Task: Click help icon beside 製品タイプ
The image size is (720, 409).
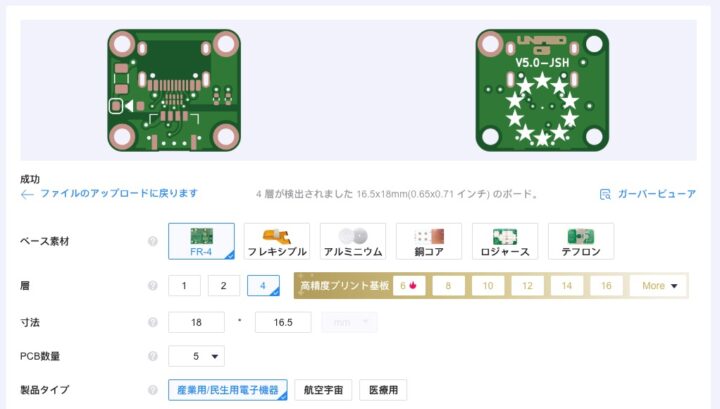Action: pyautogui.click(x=152, y=390)
